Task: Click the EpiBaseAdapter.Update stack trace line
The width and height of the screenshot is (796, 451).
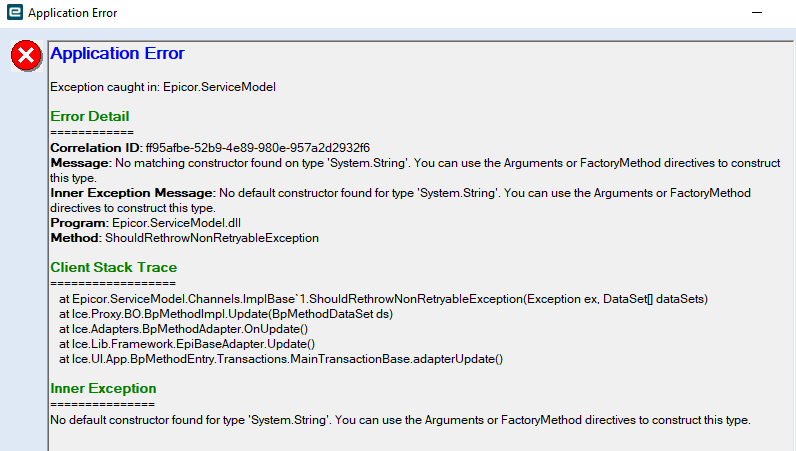Action: point(187,344)
